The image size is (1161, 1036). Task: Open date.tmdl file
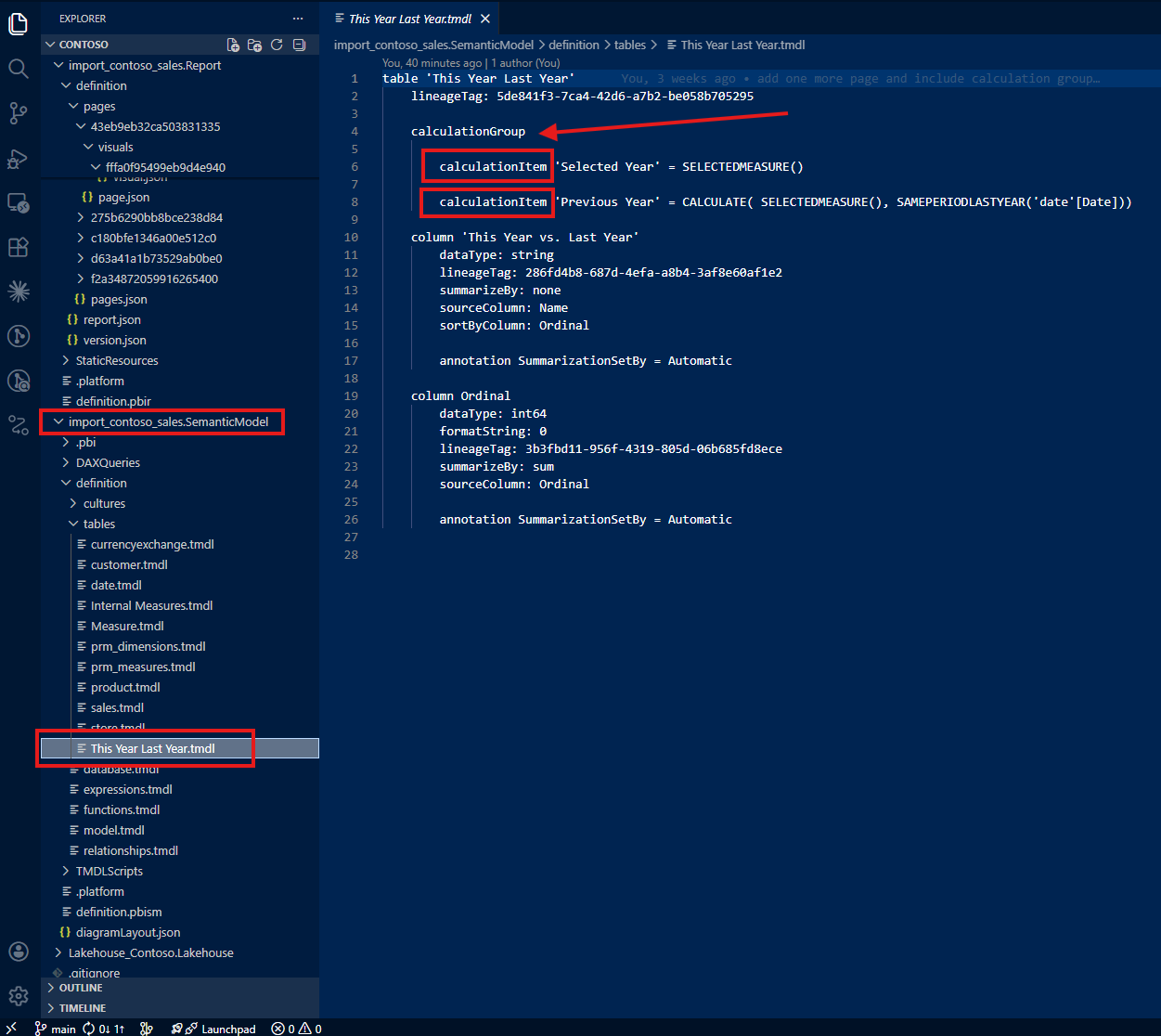[116, 585]
